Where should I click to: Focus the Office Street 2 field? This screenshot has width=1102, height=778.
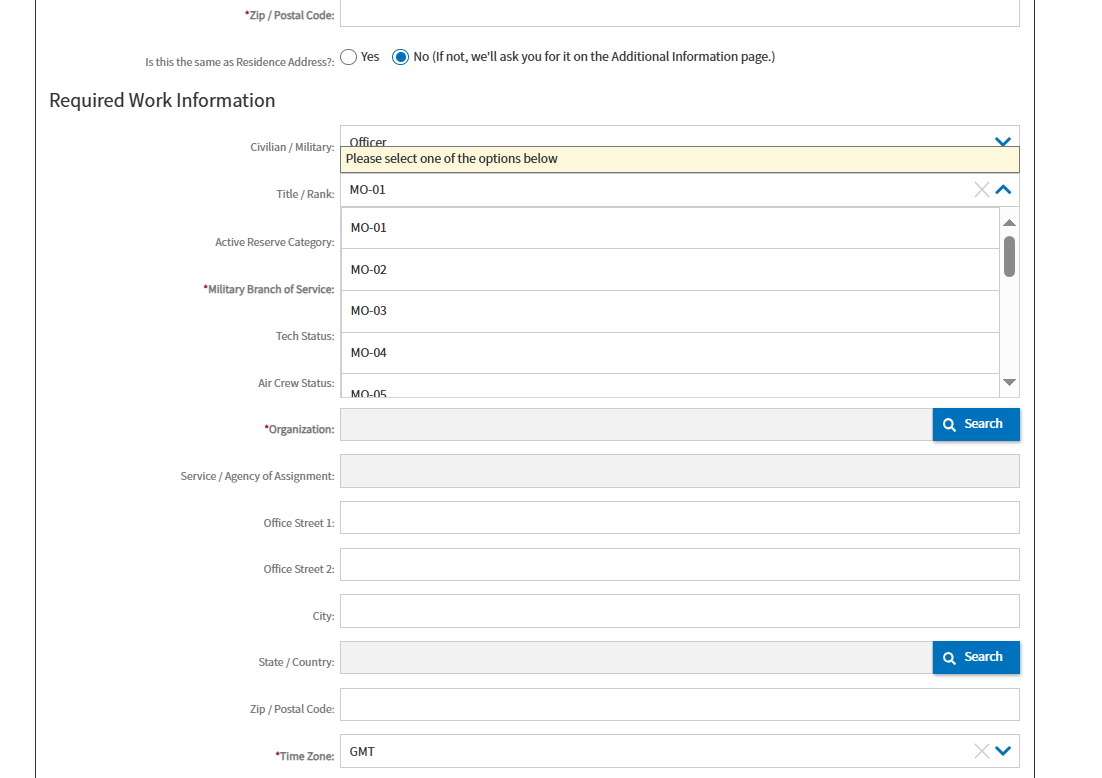click(679, 565)
